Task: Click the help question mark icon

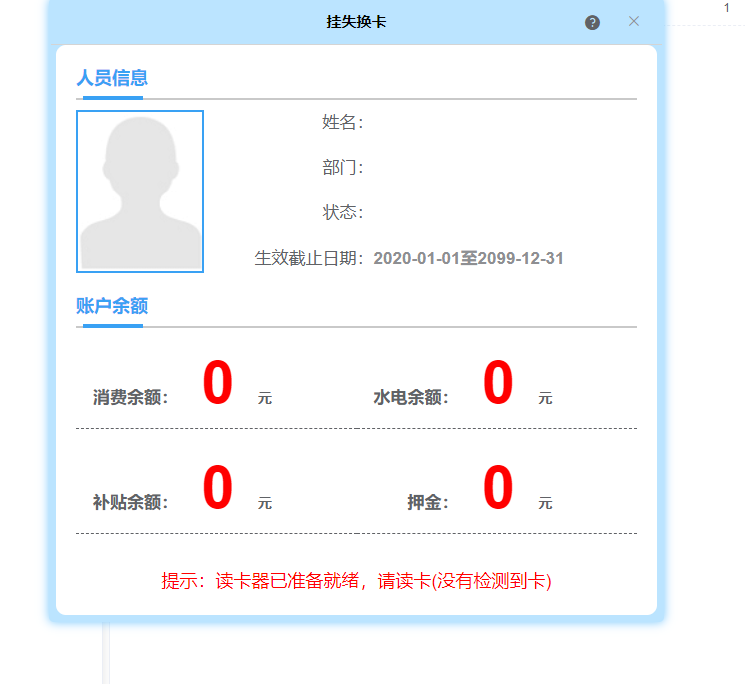Action: 592,22
